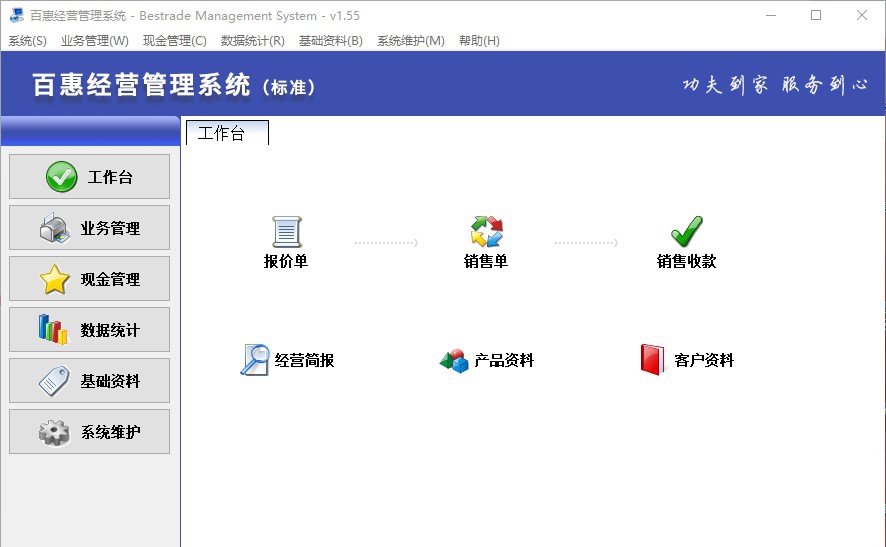Open the 系统维护(M) menu
The height and width of the screenshot is (547, 886).
point(411,41)
